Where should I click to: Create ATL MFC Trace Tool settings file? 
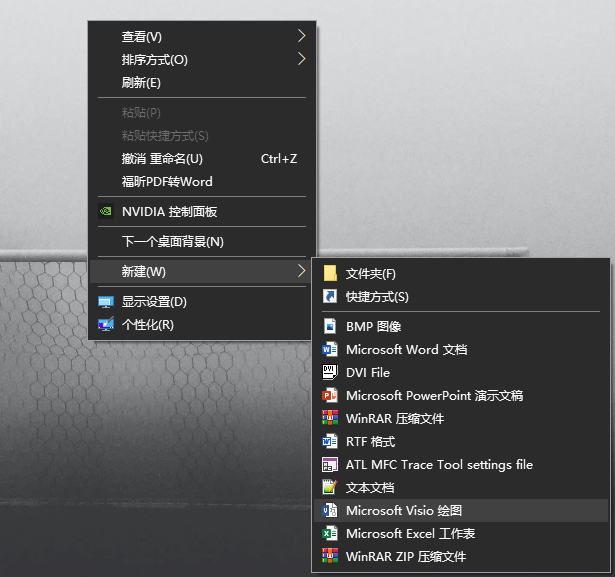pos(461,464)
